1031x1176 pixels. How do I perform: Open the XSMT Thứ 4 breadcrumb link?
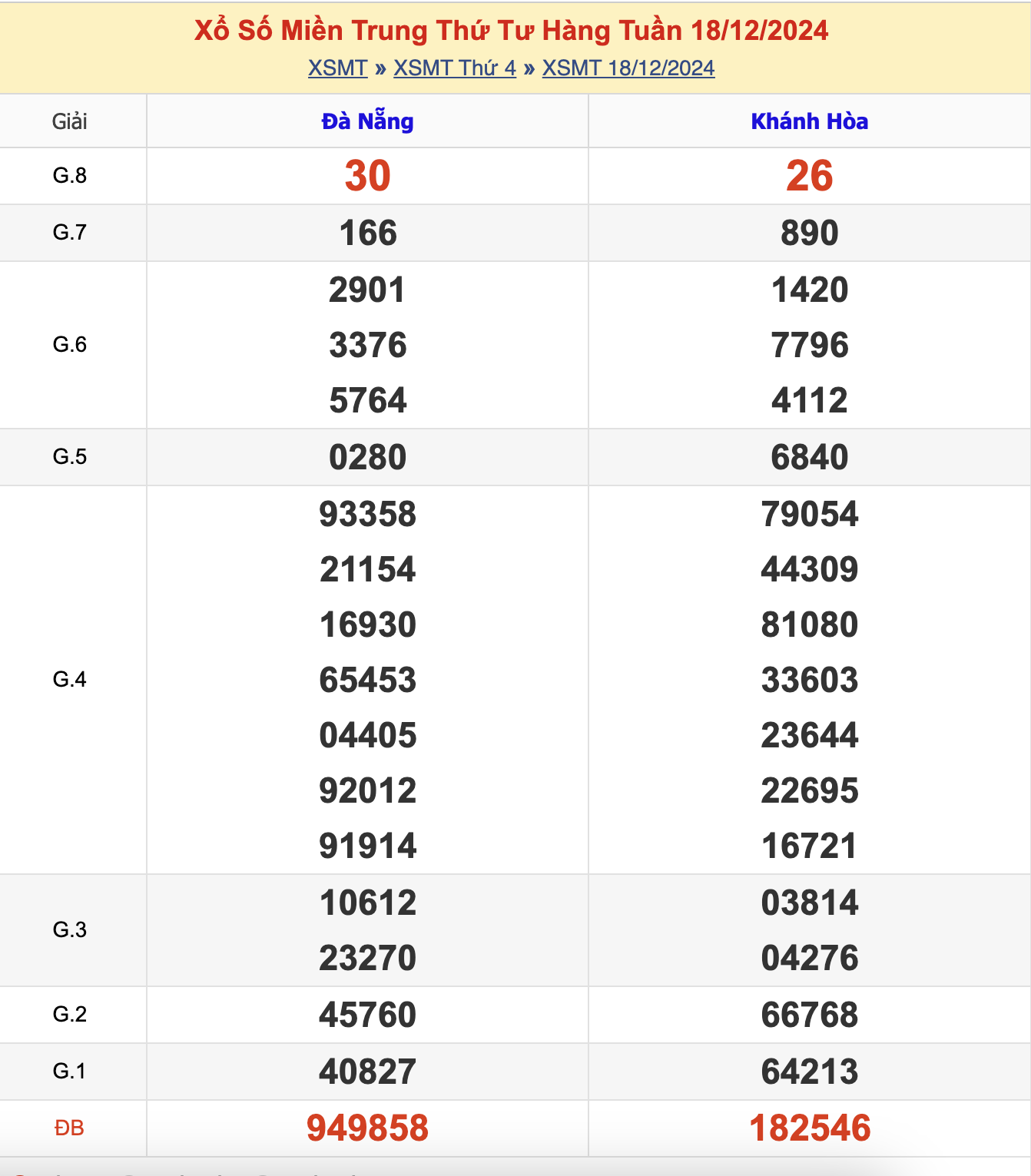(x=455, y=68)
